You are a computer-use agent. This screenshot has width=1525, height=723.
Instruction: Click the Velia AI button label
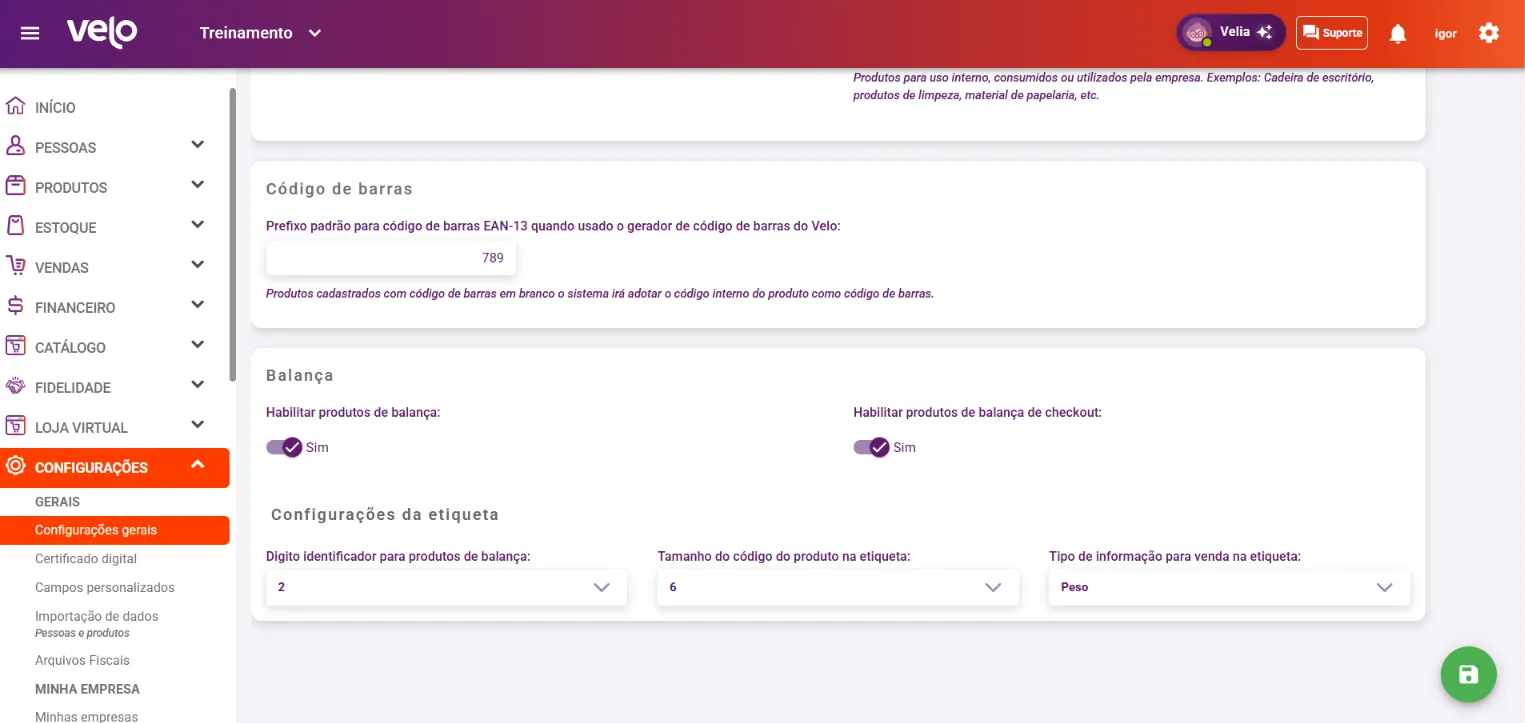(x=1235, y=32)
